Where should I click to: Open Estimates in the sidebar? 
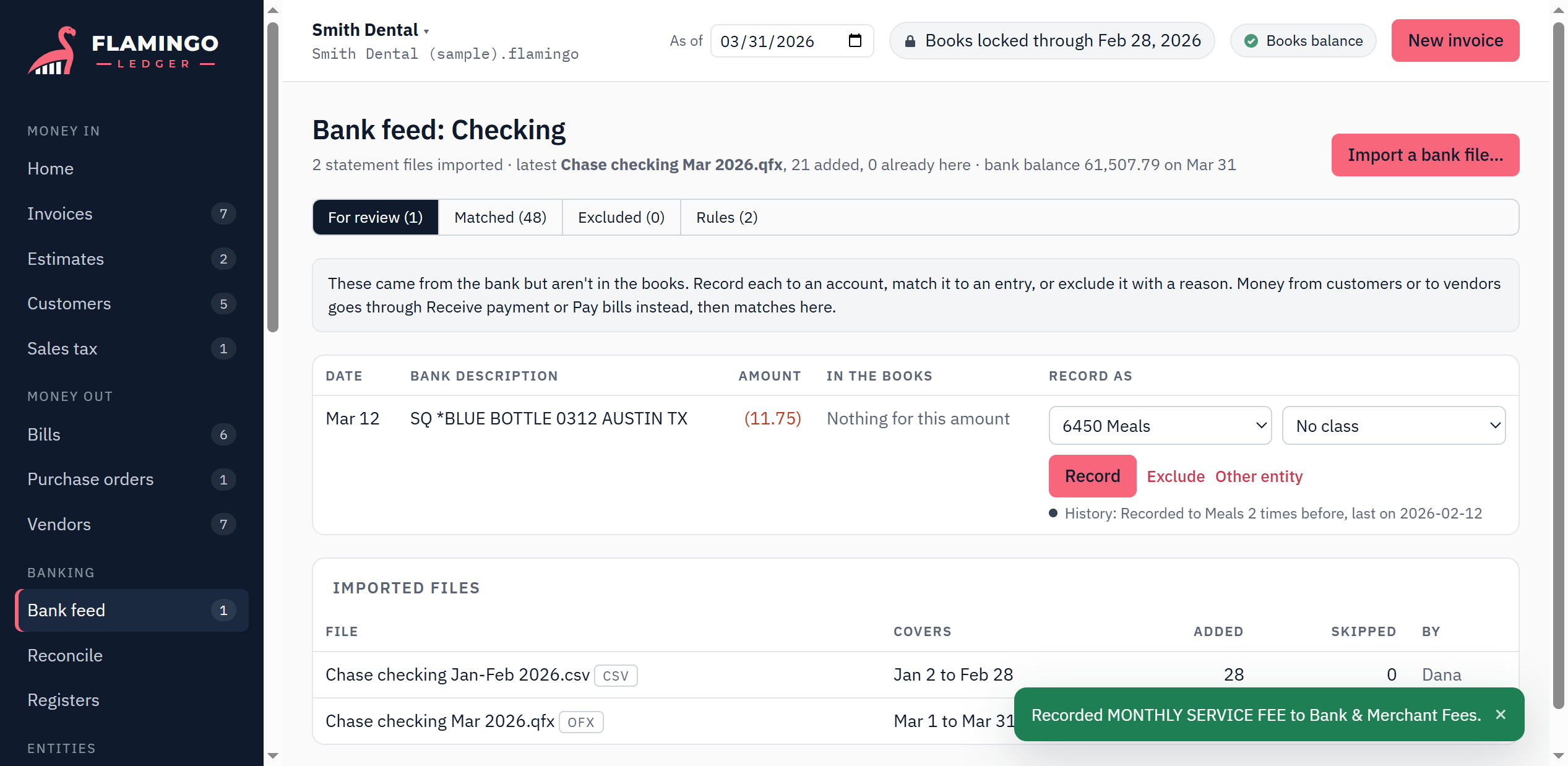132,259
